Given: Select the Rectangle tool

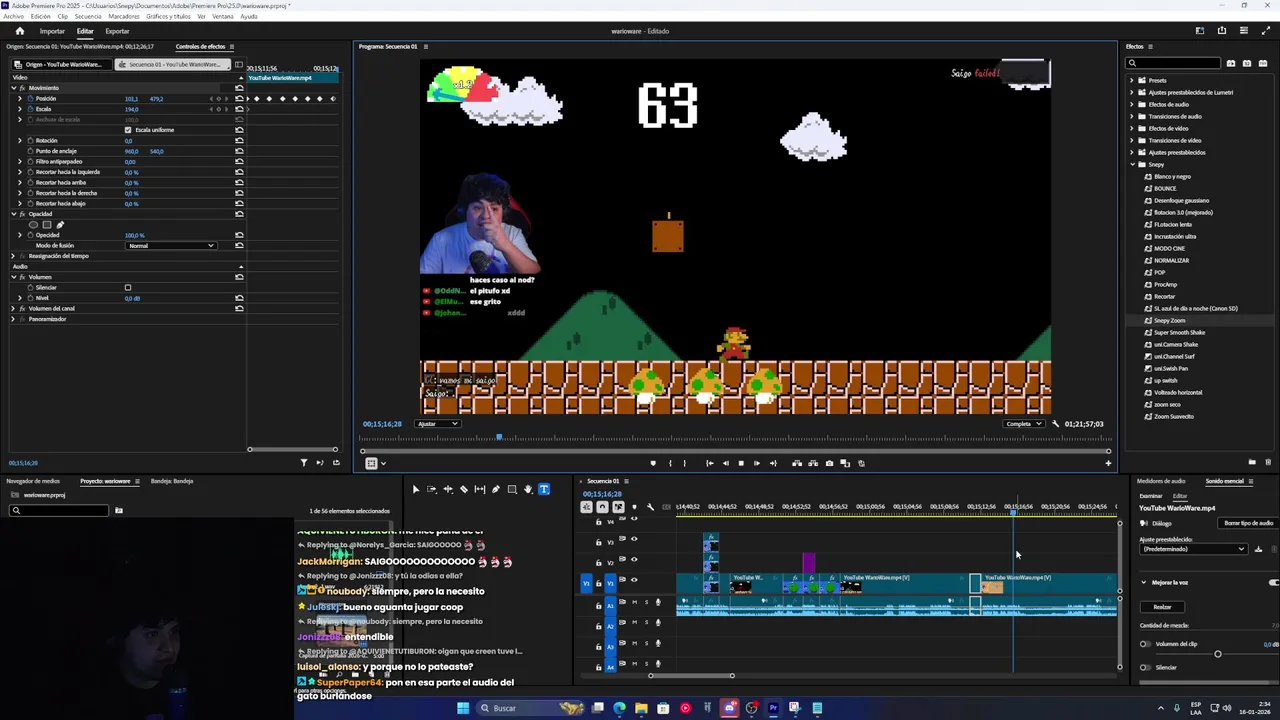Looking at the screenshot, I should point(512,489).
